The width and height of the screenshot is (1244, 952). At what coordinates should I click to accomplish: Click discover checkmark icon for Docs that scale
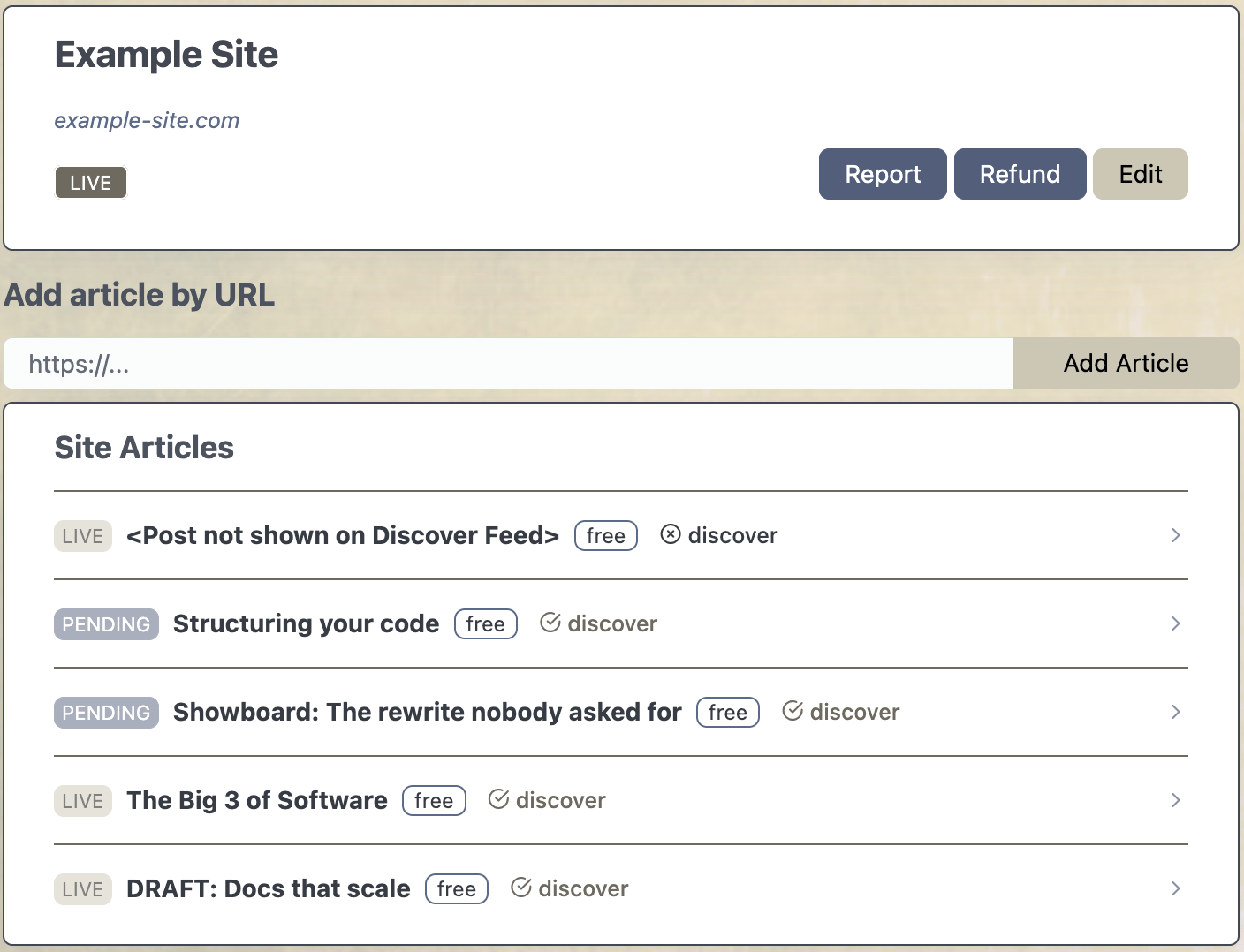coord(521,888)
